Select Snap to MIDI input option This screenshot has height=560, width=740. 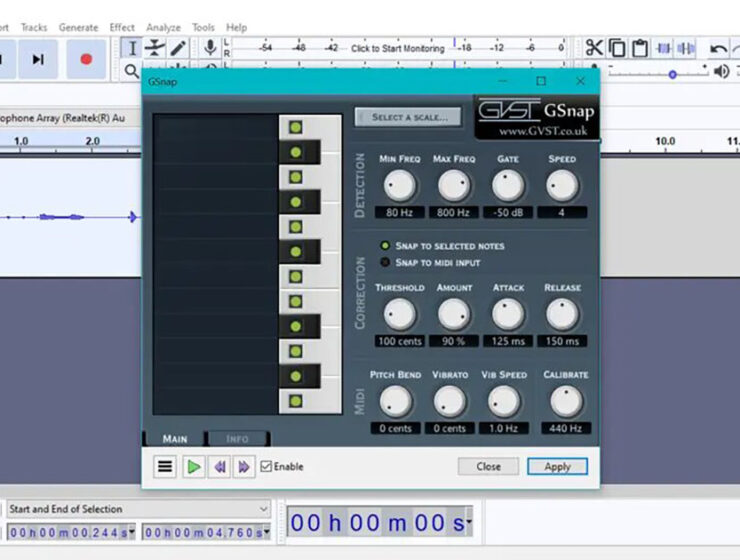click(385, 263)
